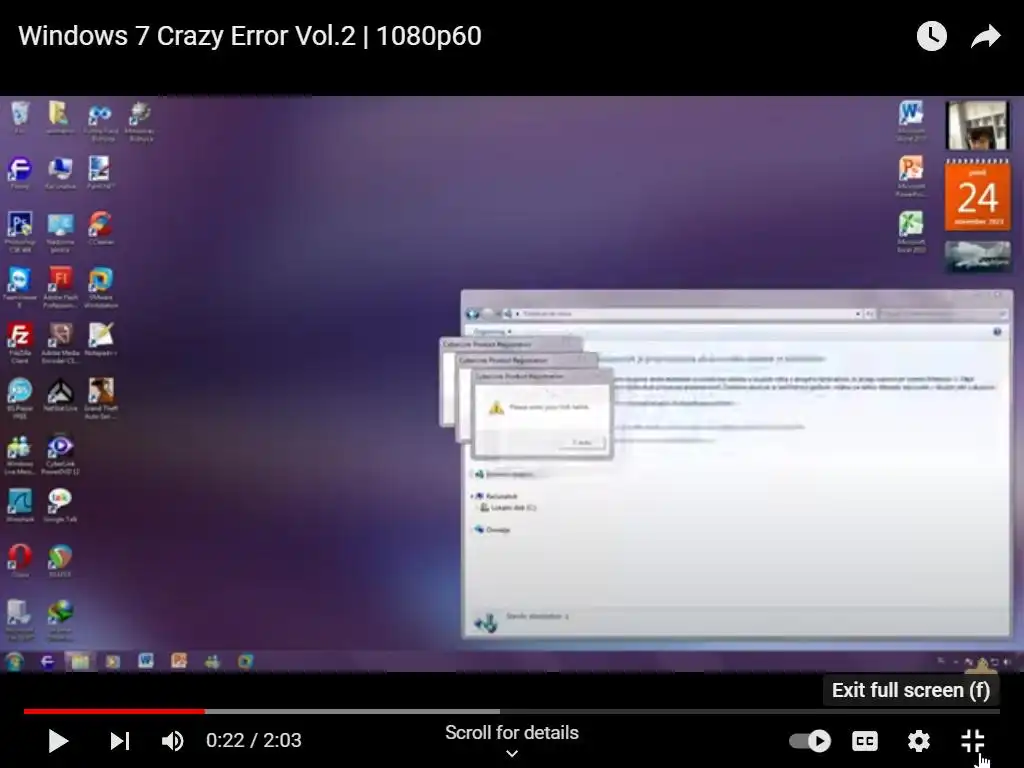Open the Explorer address bar dropdown arrow
This screenshot has height=768, width=1024.
(x=857, y=314)
